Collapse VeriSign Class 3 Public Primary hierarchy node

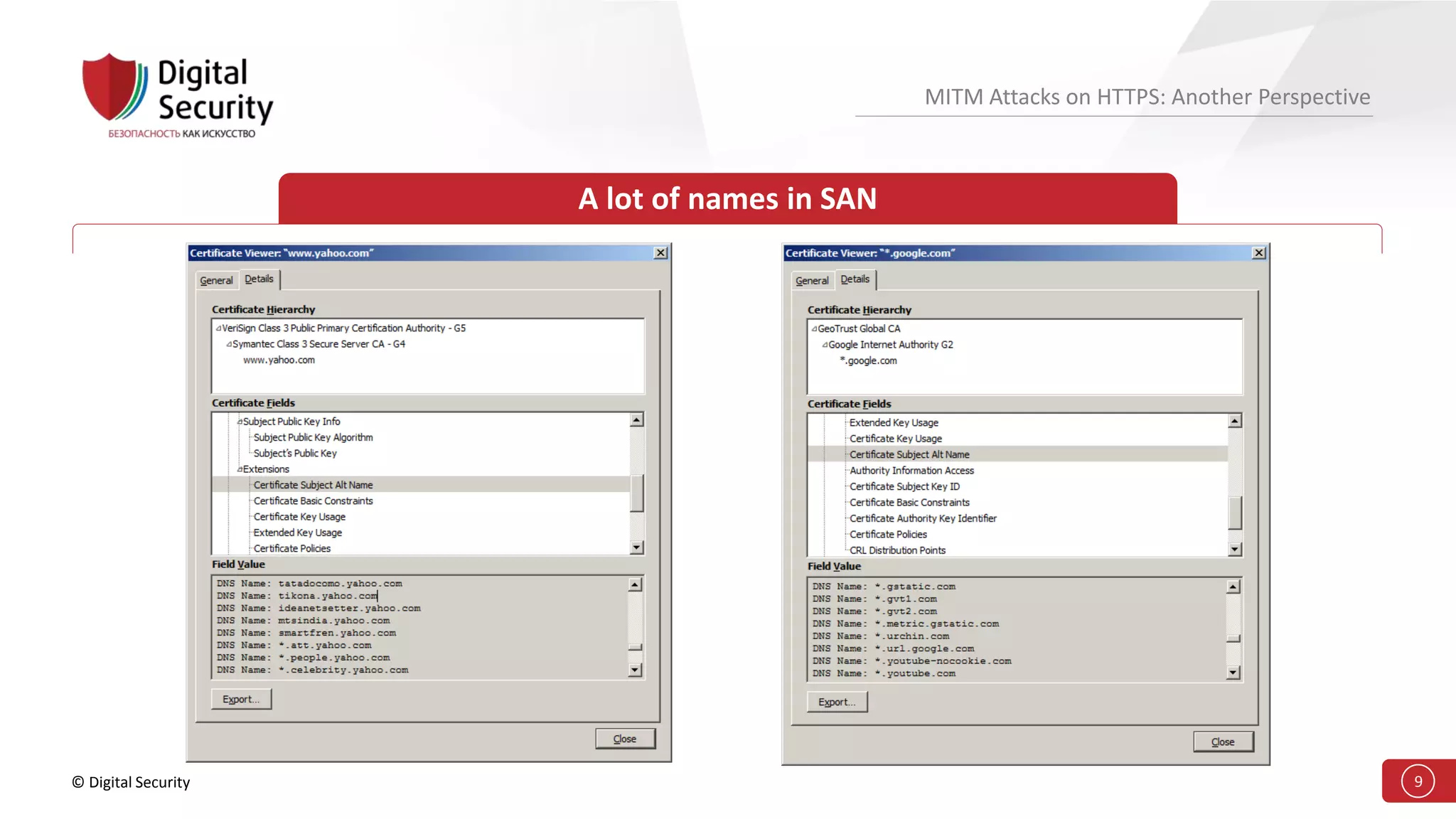tap(219, 328)
